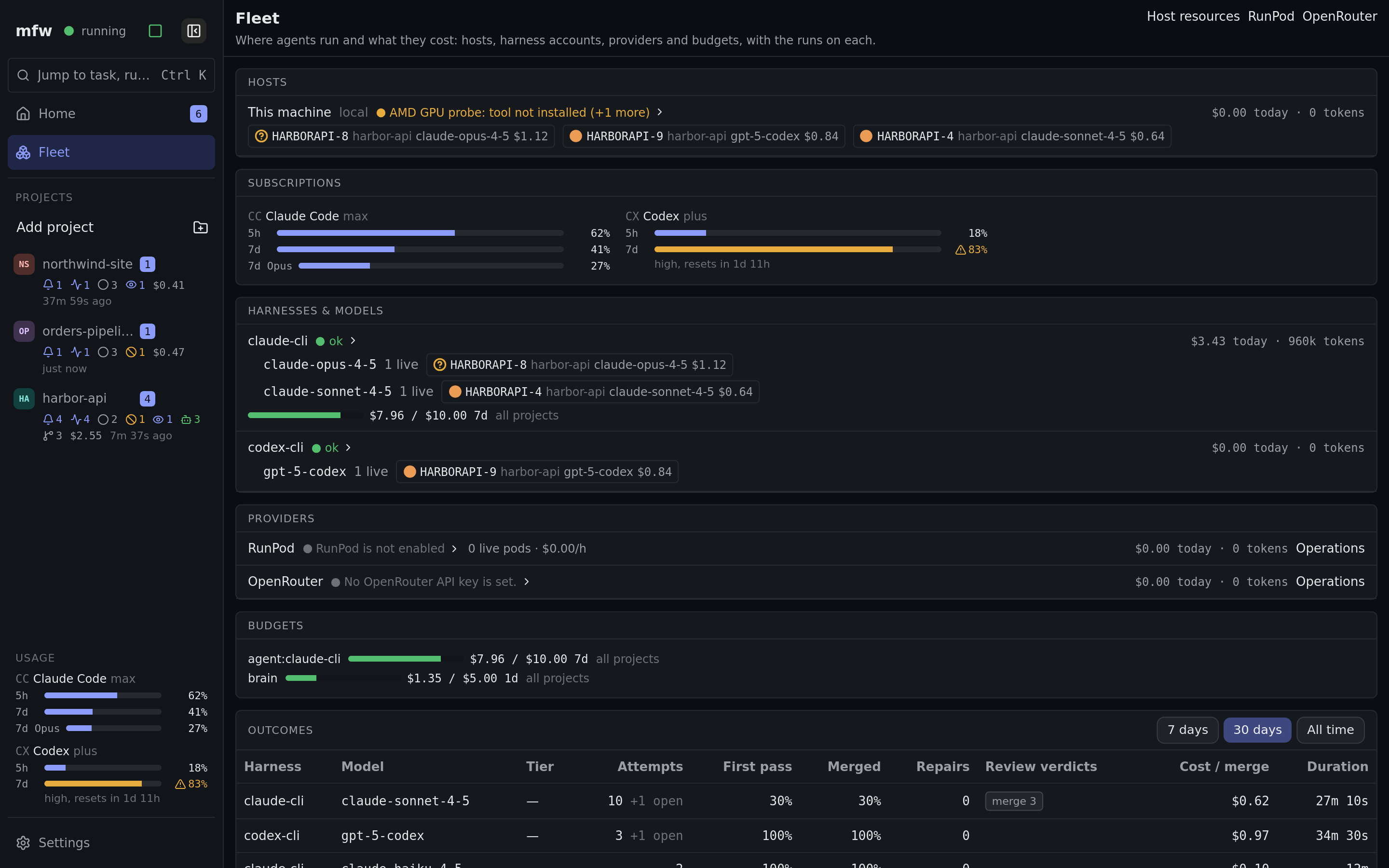Click the Settings gear icon

[x=23, y=843]
